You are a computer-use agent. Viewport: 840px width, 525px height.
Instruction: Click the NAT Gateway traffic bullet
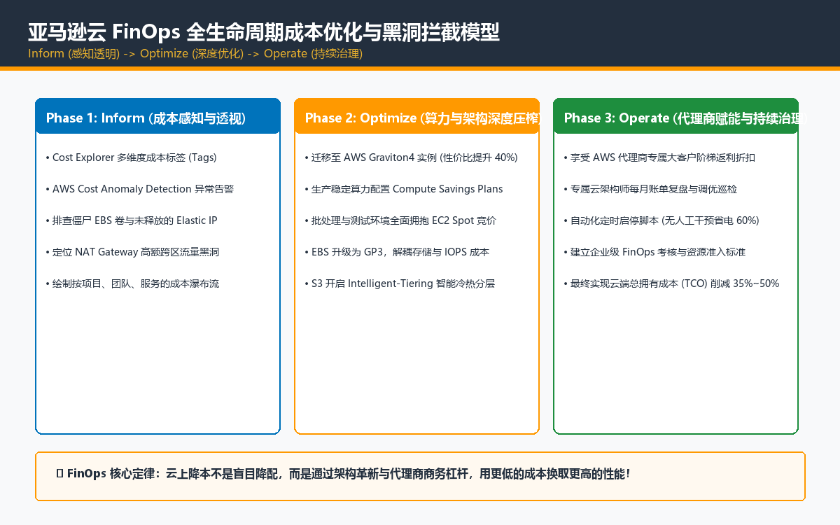pyautogui.click(x=132, y=252)
